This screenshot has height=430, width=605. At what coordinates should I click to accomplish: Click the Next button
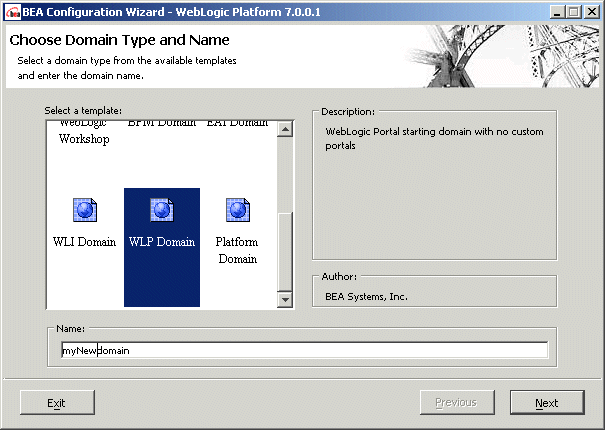pos(547,403)
